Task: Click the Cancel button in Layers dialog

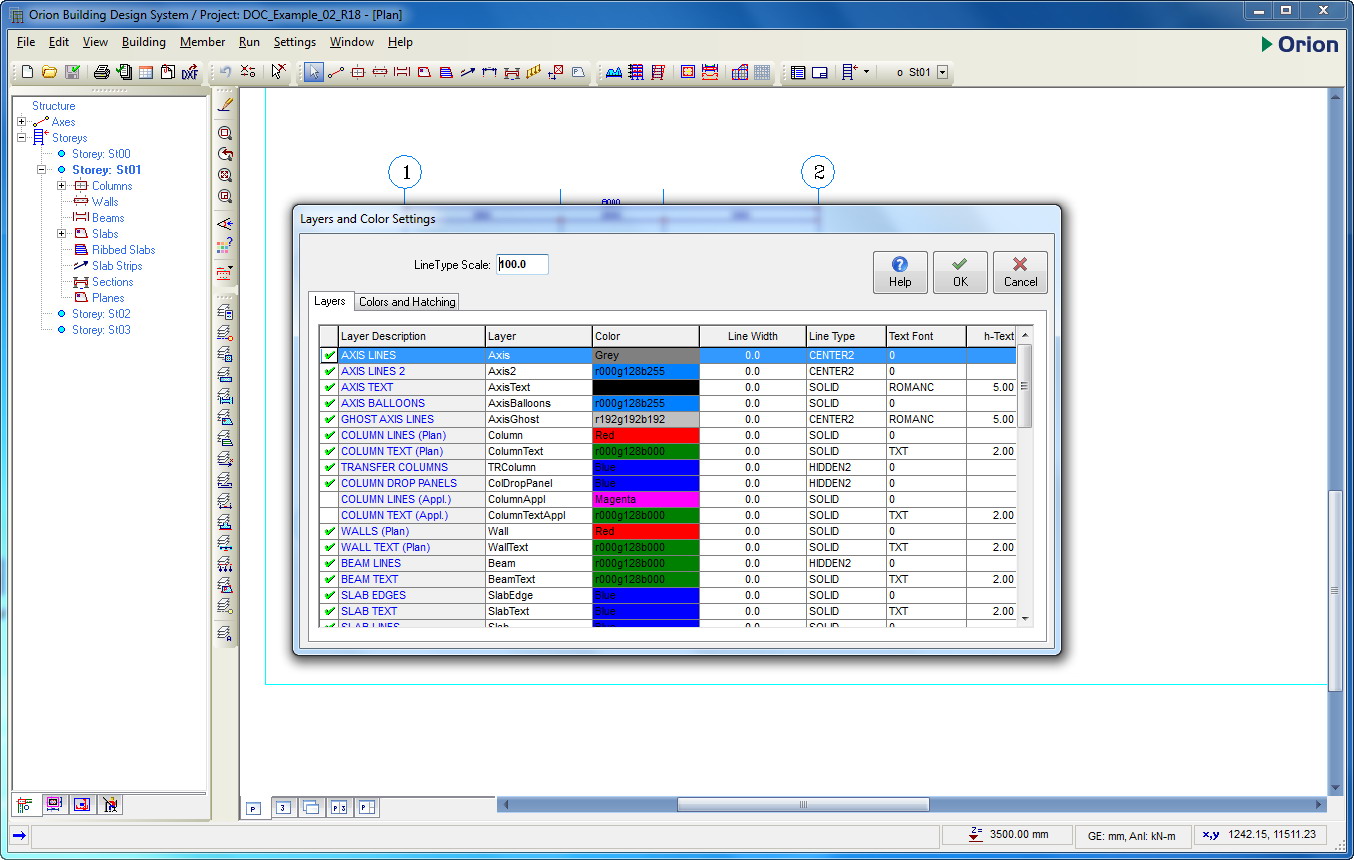Action: (x=1020, y=272)
